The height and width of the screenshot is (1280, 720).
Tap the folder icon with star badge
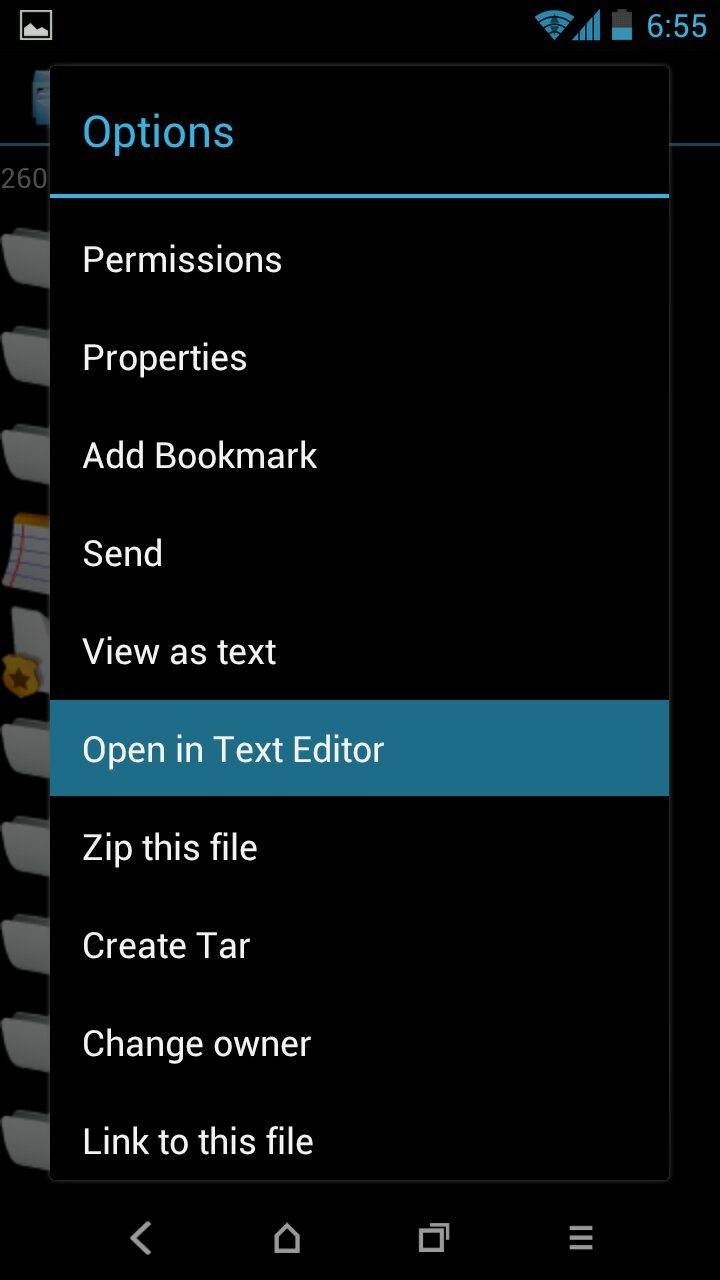tap(26, 652)
